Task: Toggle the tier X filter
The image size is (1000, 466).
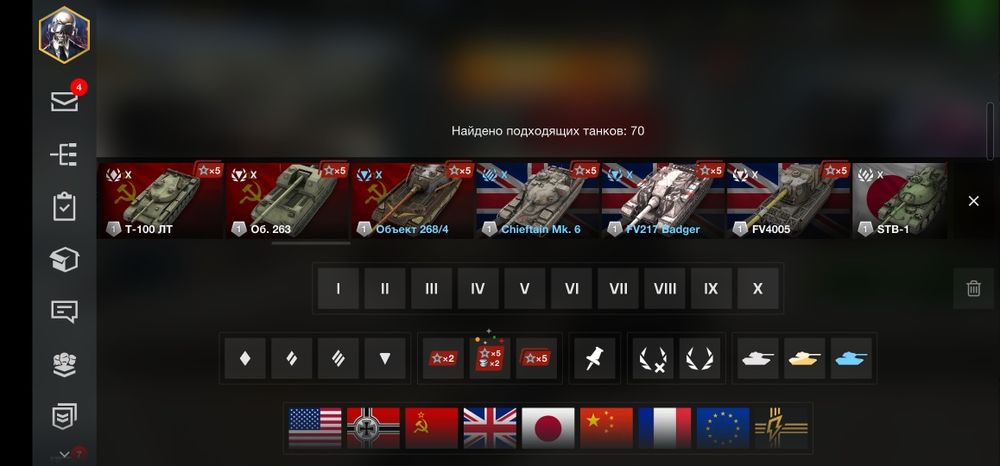Action: (758, 289)
